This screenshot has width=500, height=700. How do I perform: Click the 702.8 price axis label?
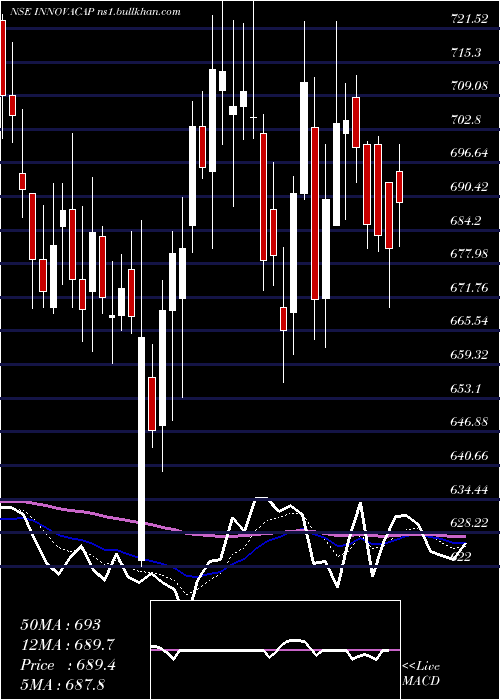[466, 120]
